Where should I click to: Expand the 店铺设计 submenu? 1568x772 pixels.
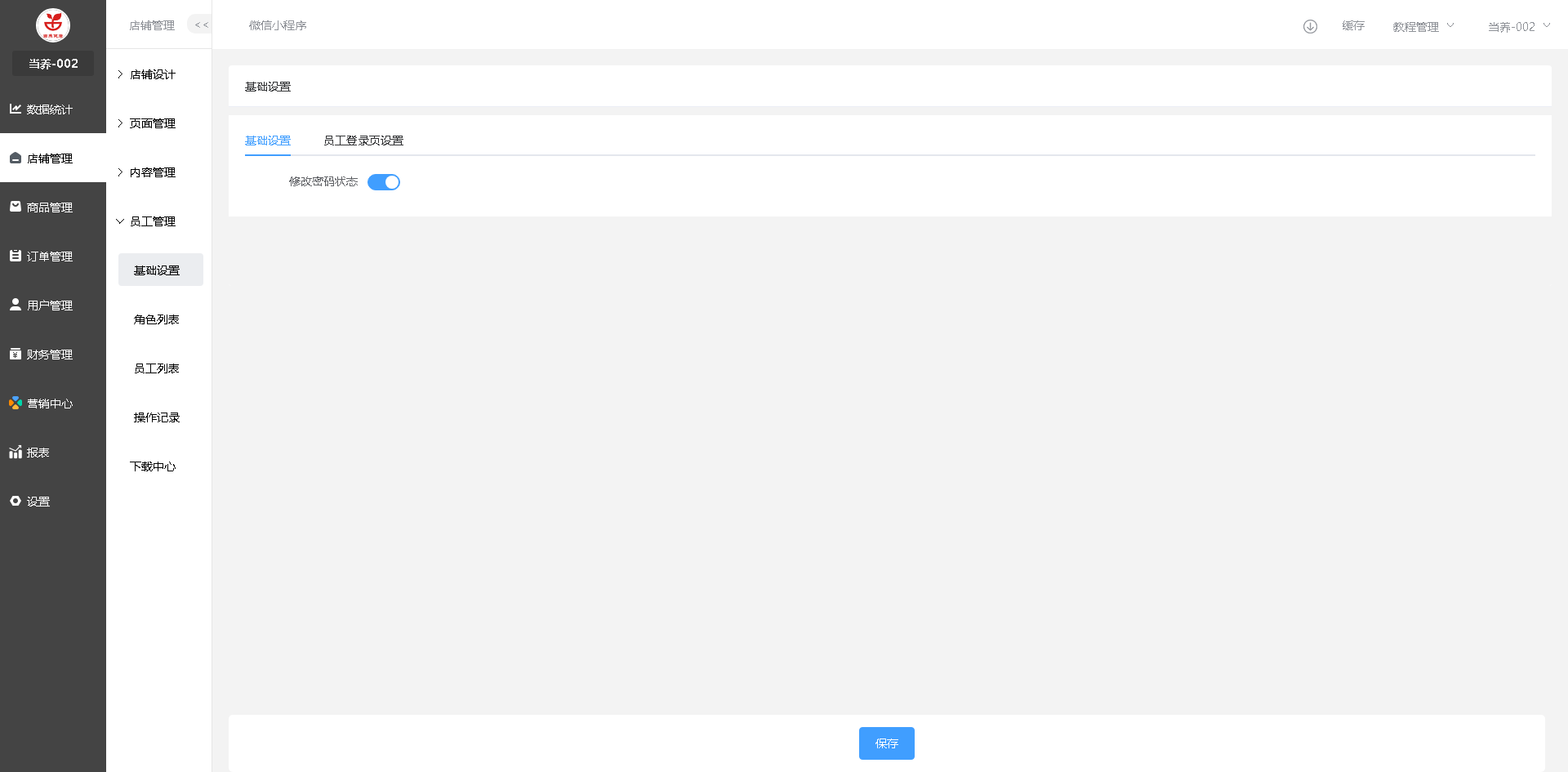click(x=153, y=74)
